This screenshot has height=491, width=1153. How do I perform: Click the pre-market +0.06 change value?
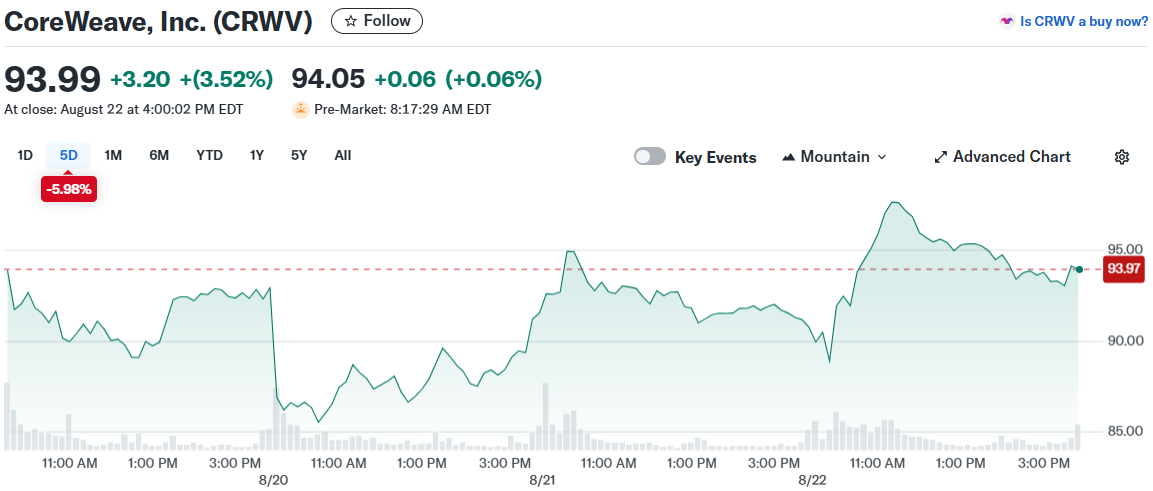pos(405,79)
